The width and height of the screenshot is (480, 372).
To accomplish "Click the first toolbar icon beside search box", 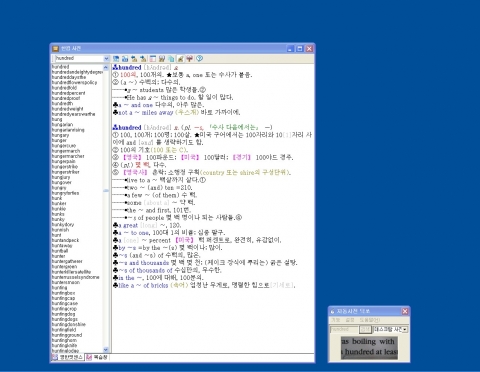I will 116,59.
